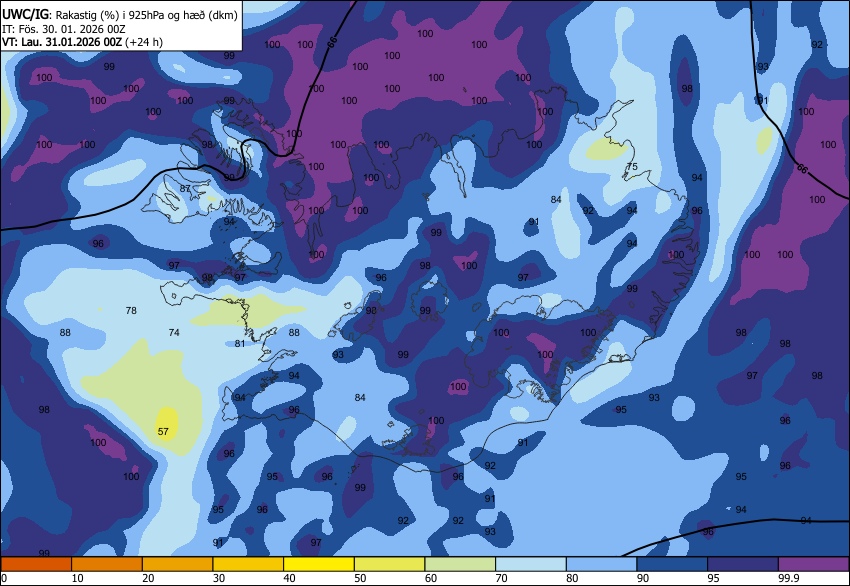Click the title line 'Rakastig (%) i 925hPa og hæð (dkm)'

146,15
